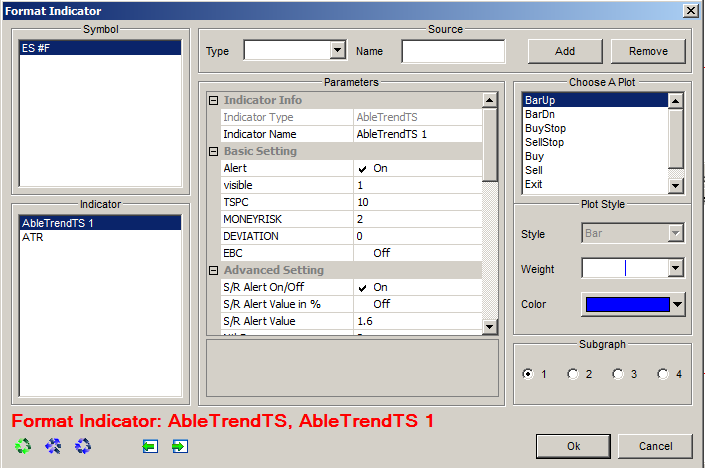Select the Buy plot
Viewport: 705px width, 468px height.
pyautogui.click(x=595, y=156)
